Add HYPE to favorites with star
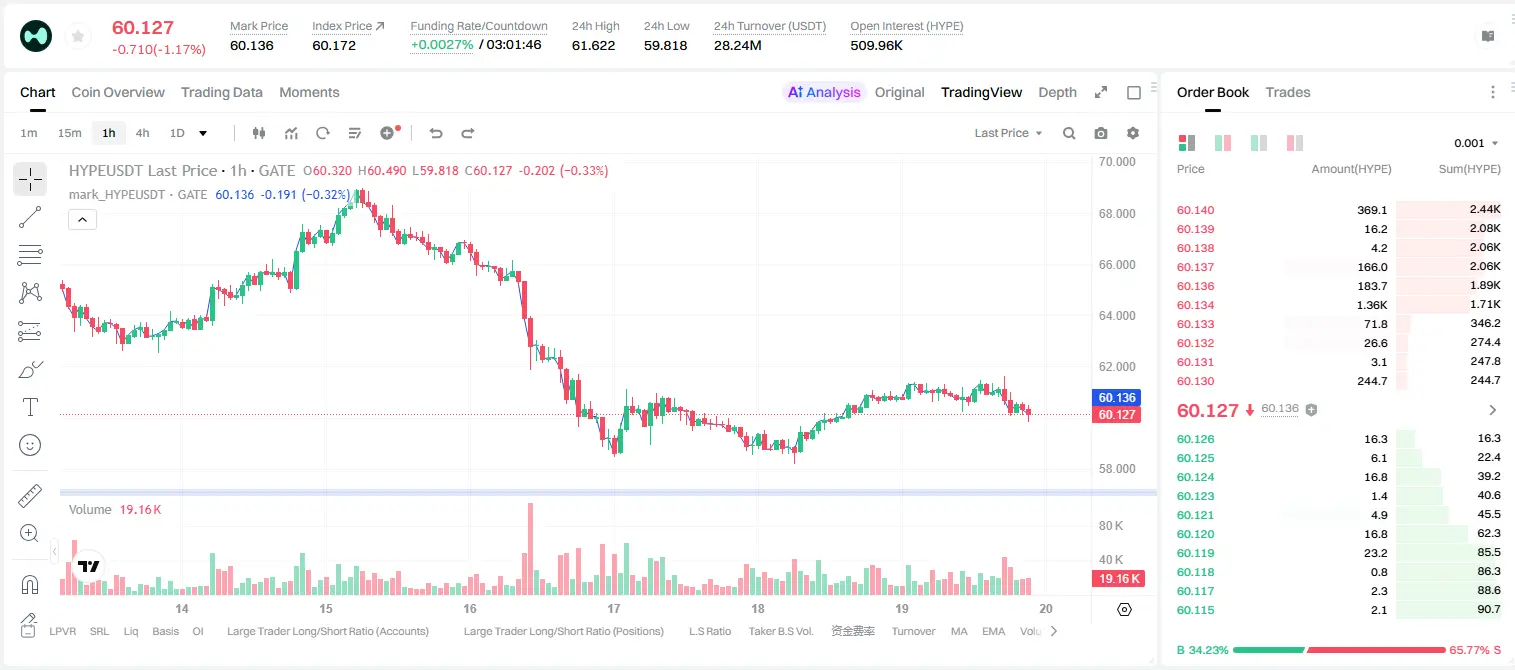Image resolution: width=1515 pixels, height=670 pixels. 77,37
